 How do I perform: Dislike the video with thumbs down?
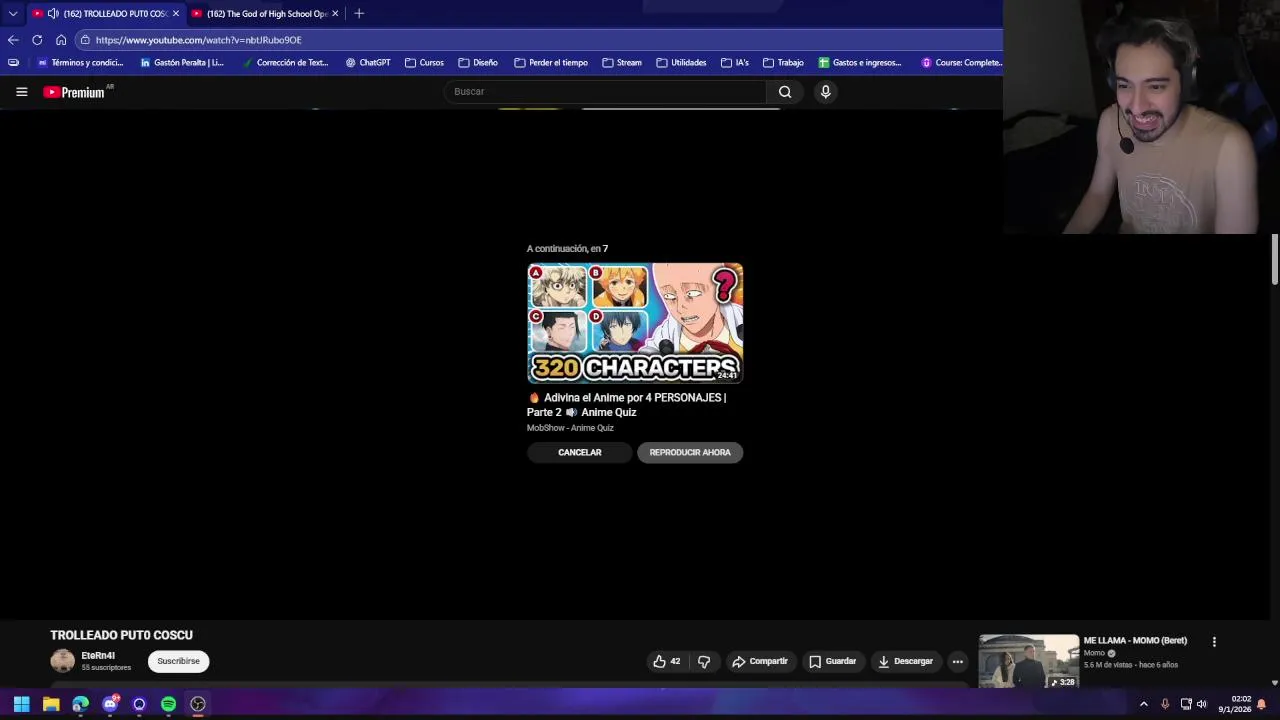tap(704, 661)
